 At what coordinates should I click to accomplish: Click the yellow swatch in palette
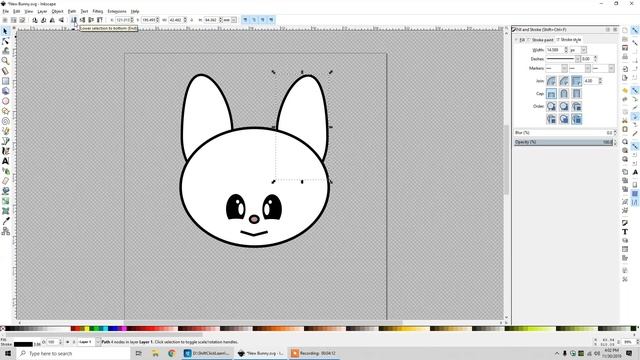tap(87, 329)
